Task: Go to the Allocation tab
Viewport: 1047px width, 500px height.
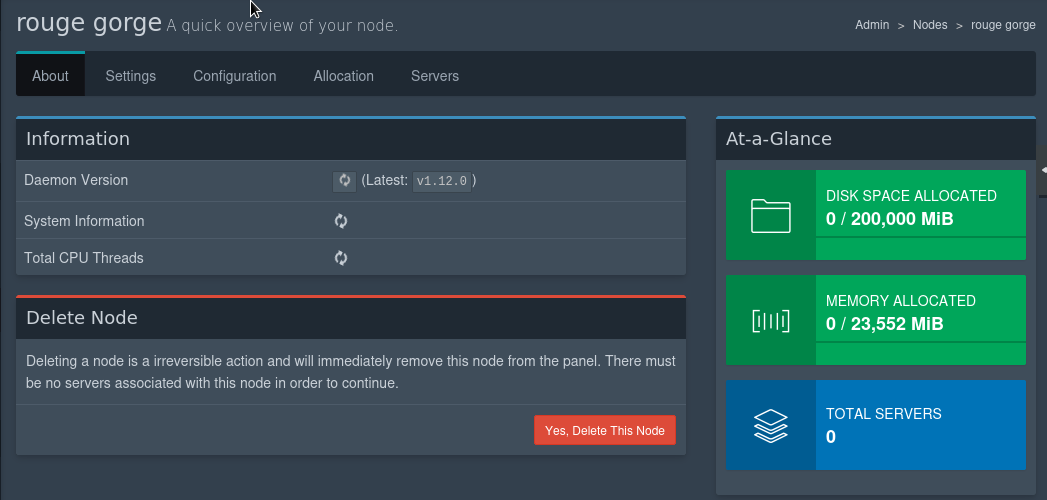Action: pyautogui.click(x=343, y=76)
